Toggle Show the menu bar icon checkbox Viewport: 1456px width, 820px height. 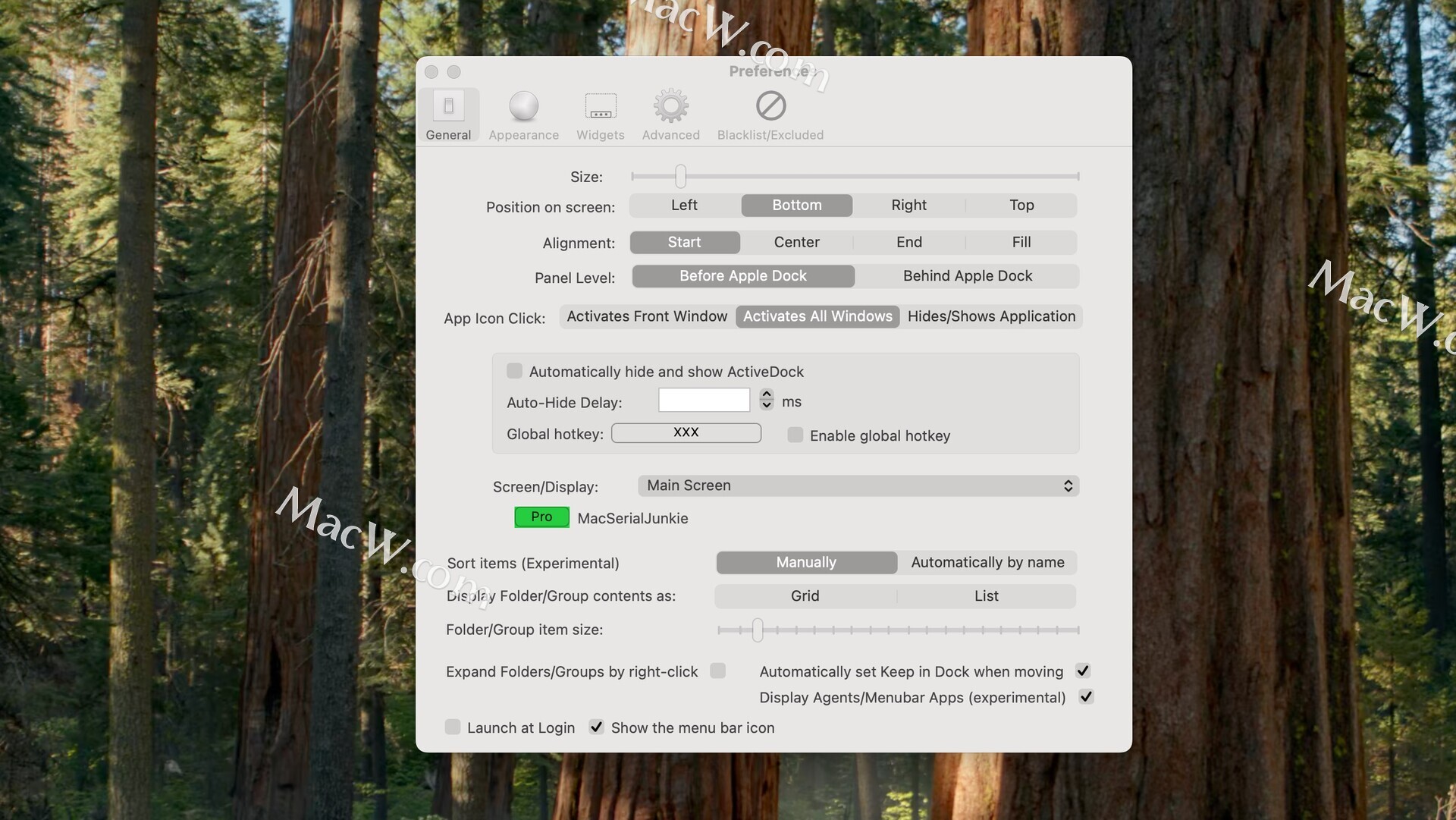click(597, 727)
